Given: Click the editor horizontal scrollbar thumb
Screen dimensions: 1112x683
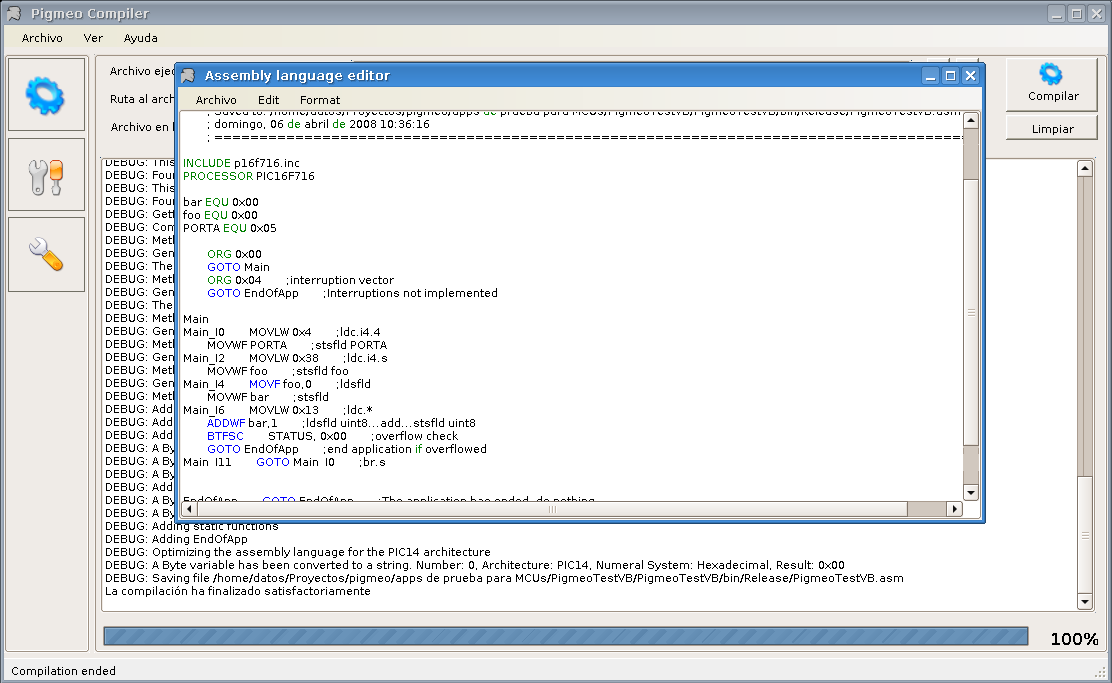Looking at the screenshot, I should [552, 509].
